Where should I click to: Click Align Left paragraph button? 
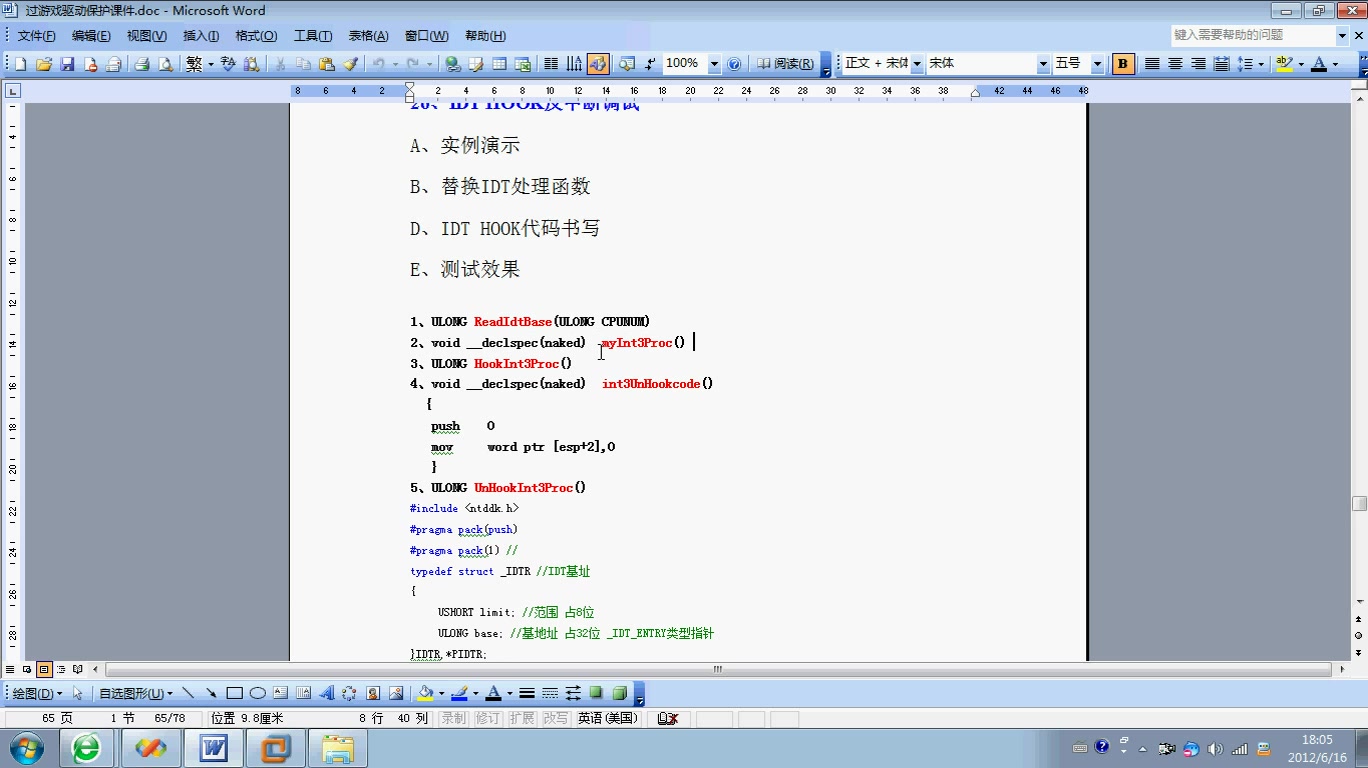[x=1152, y=64]
